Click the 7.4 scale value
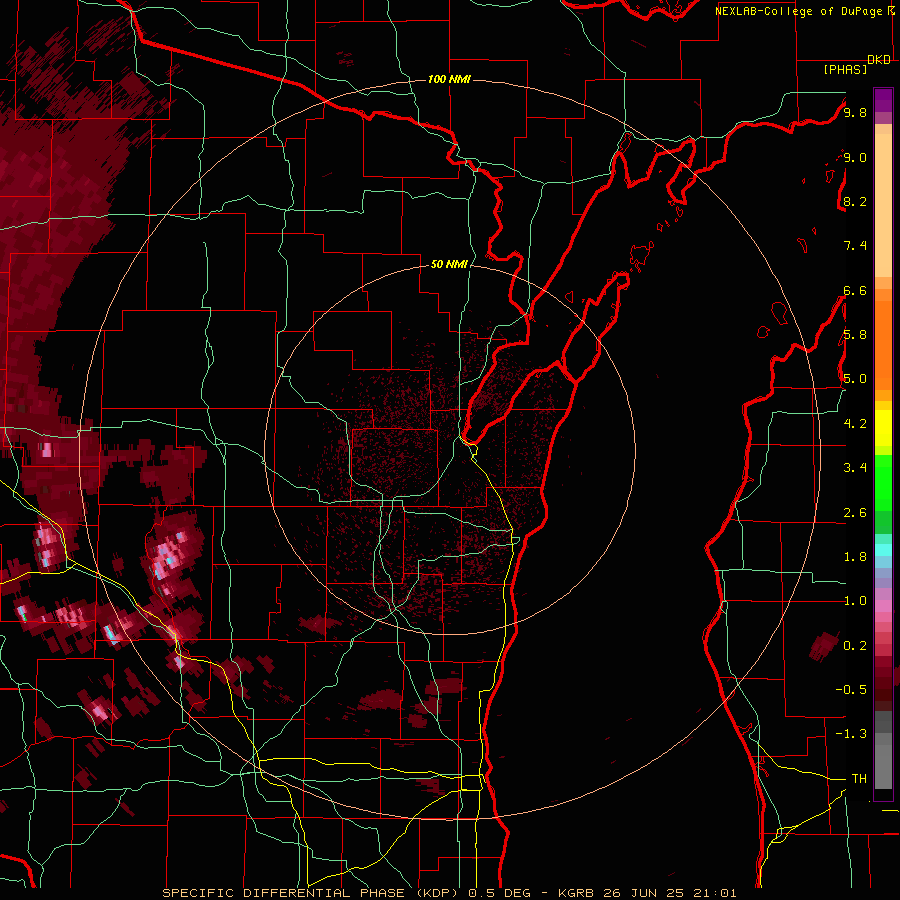900x900 pixels. (855, 246)
